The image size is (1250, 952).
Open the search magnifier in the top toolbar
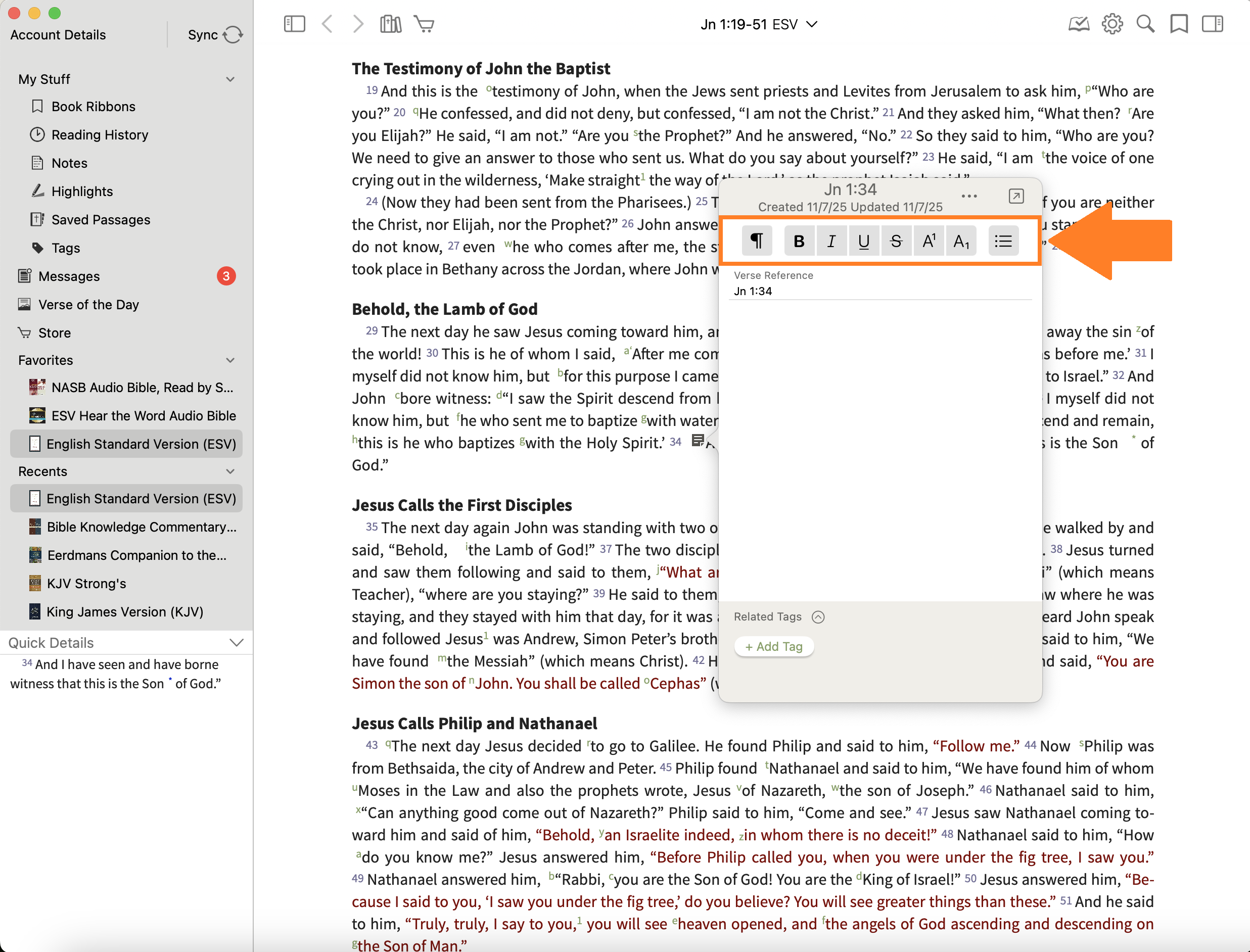pos(1145,24)
